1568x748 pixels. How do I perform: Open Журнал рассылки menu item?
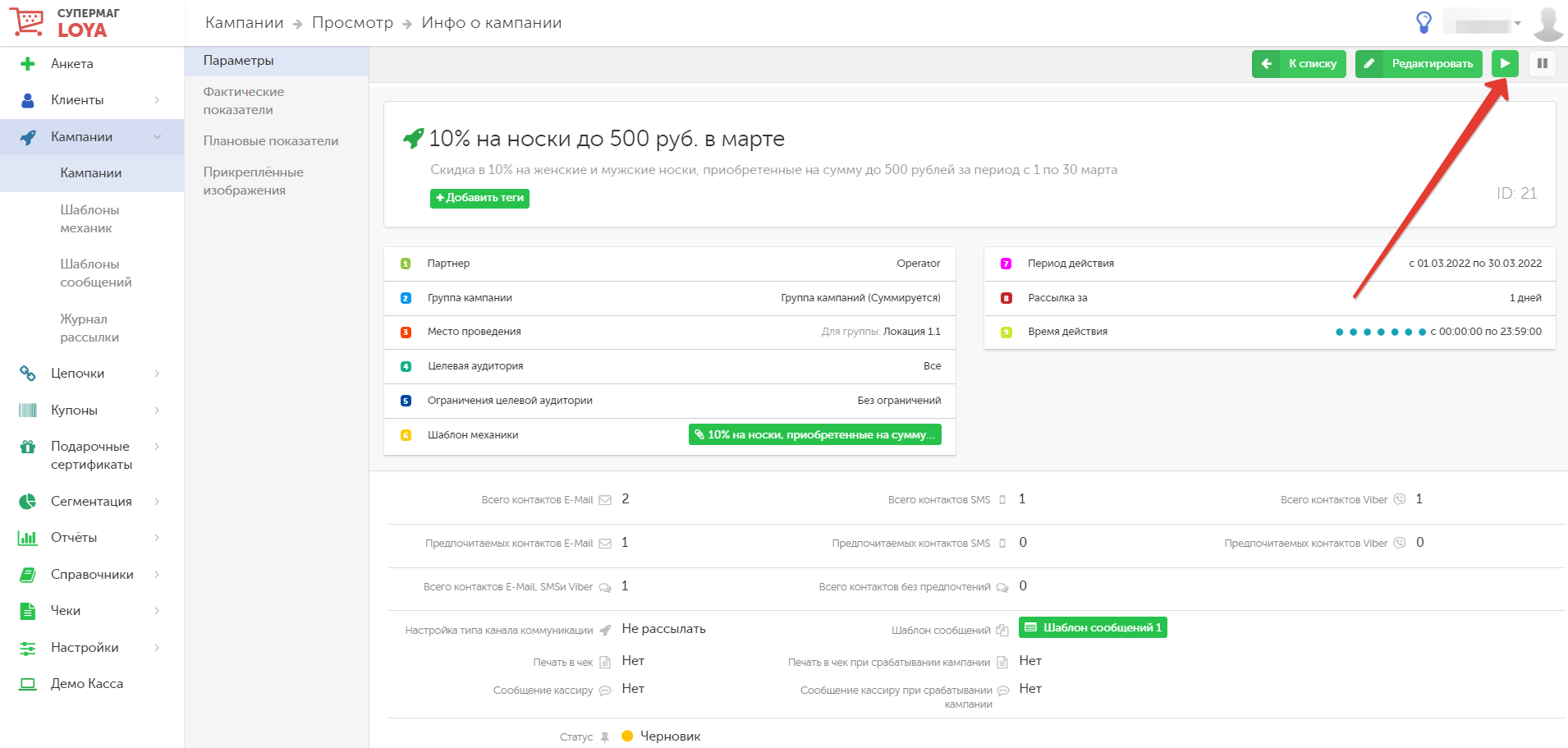(89, 328)
